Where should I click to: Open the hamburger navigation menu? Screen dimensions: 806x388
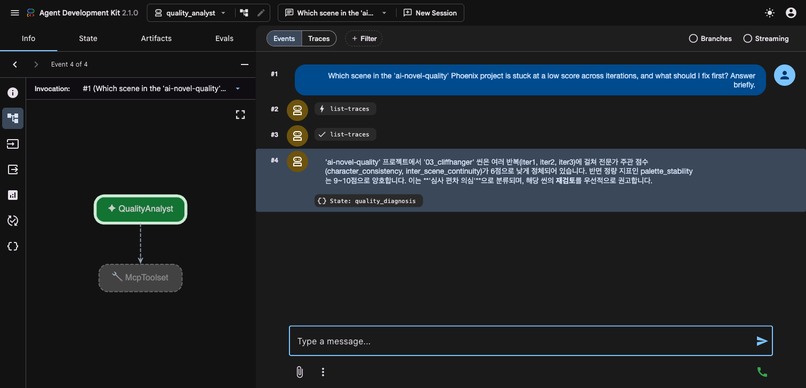point(15,13)
